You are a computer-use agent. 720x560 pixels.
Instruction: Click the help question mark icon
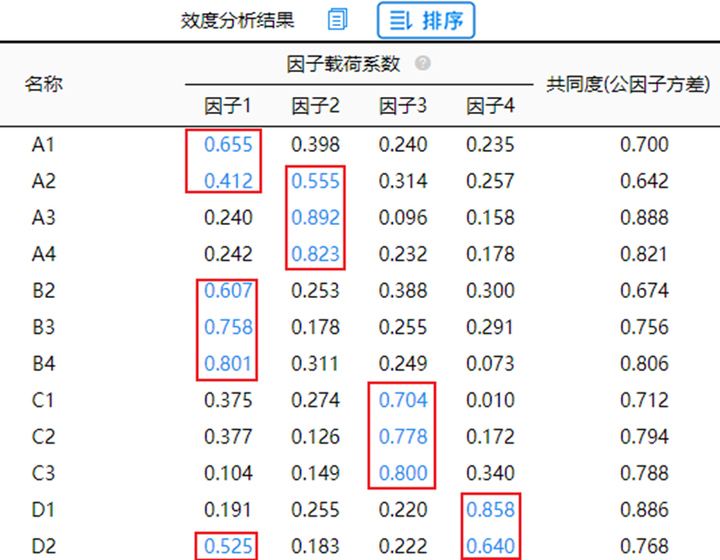[x=422, y=63]
